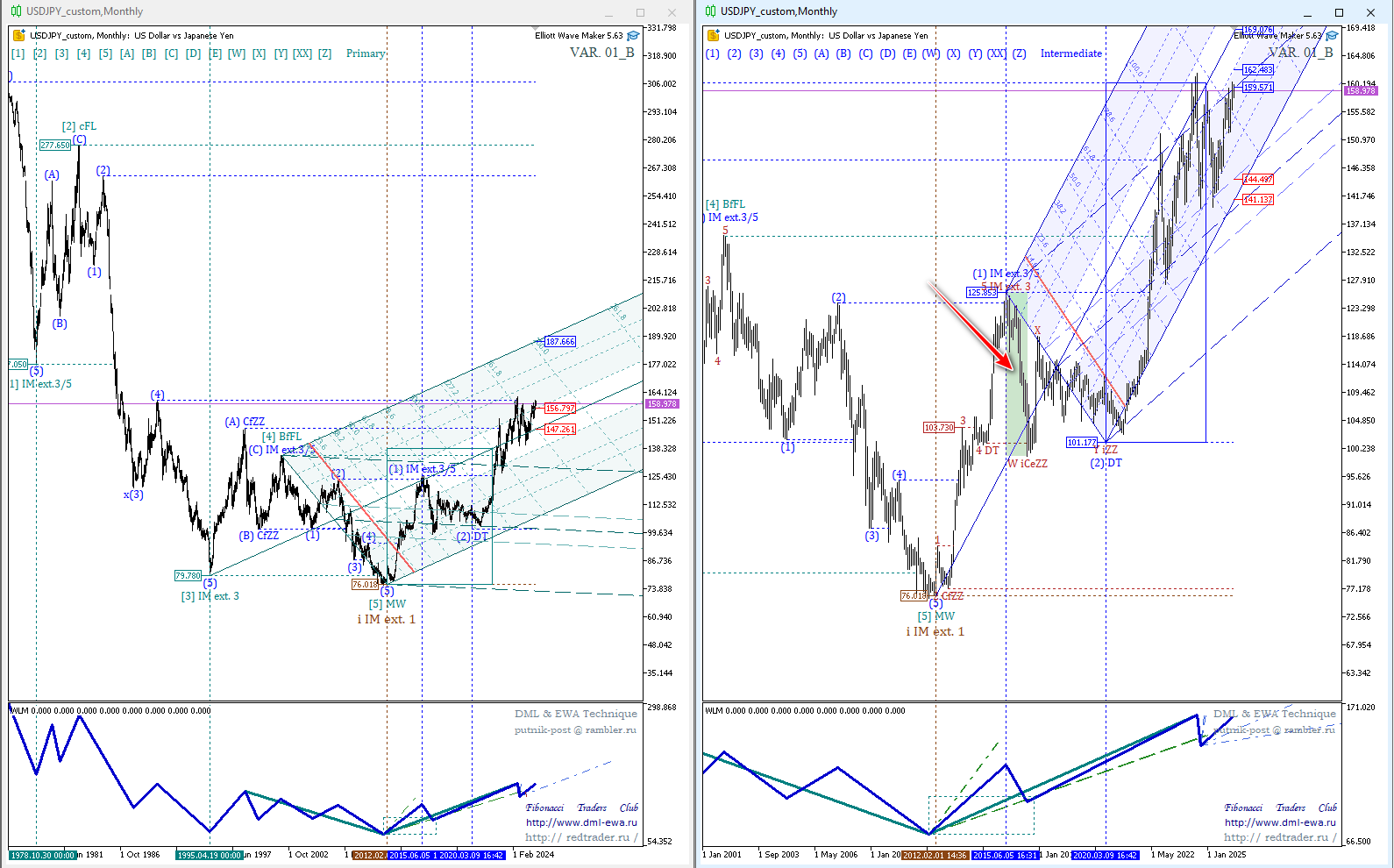Open the Intermediate wave degree selector
This screenshot has height=868, width=1394.
[1070, 53]
